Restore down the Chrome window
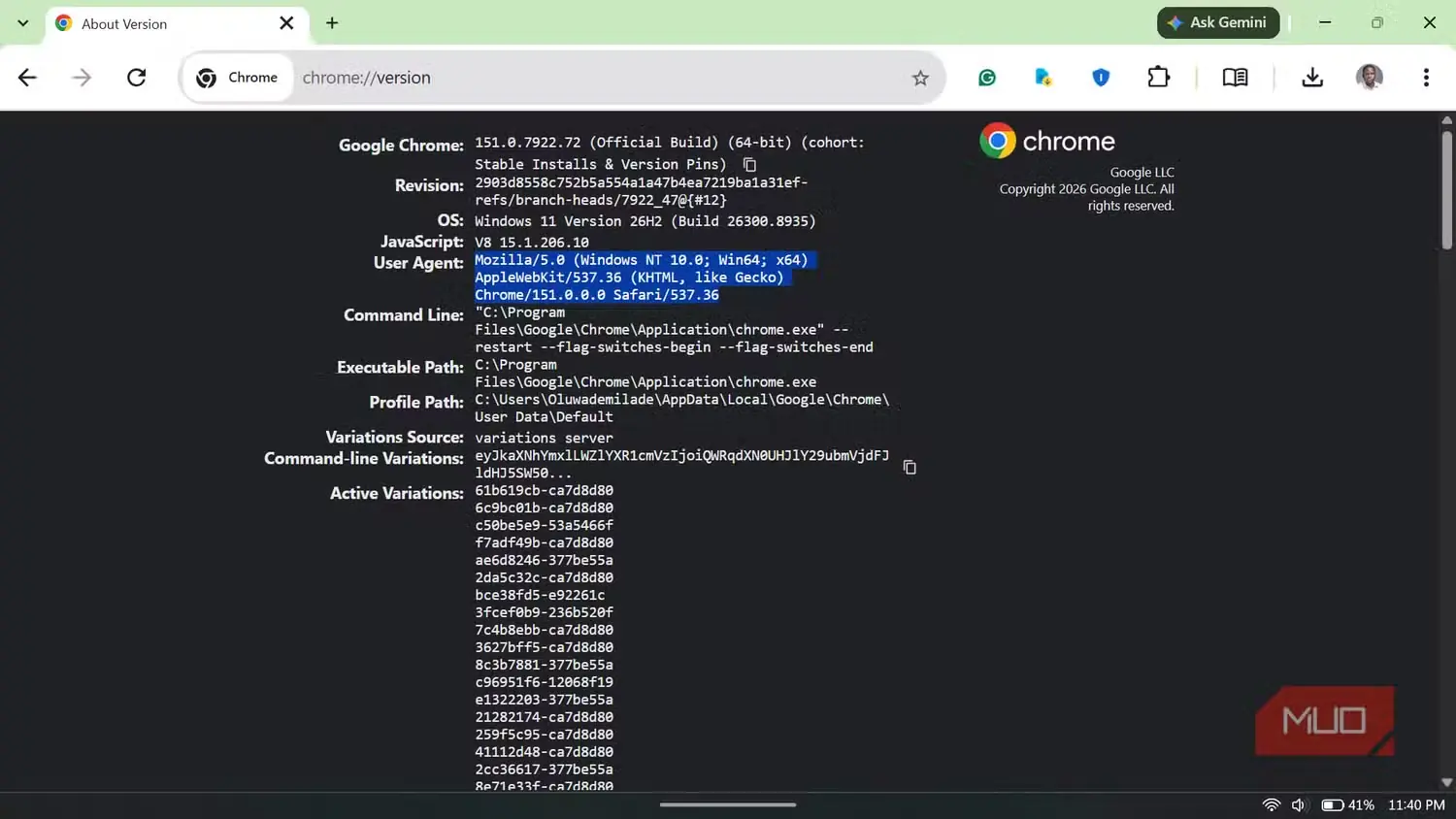Image resolution: width=1456 pixels, height=819 pixels. 1377,22
